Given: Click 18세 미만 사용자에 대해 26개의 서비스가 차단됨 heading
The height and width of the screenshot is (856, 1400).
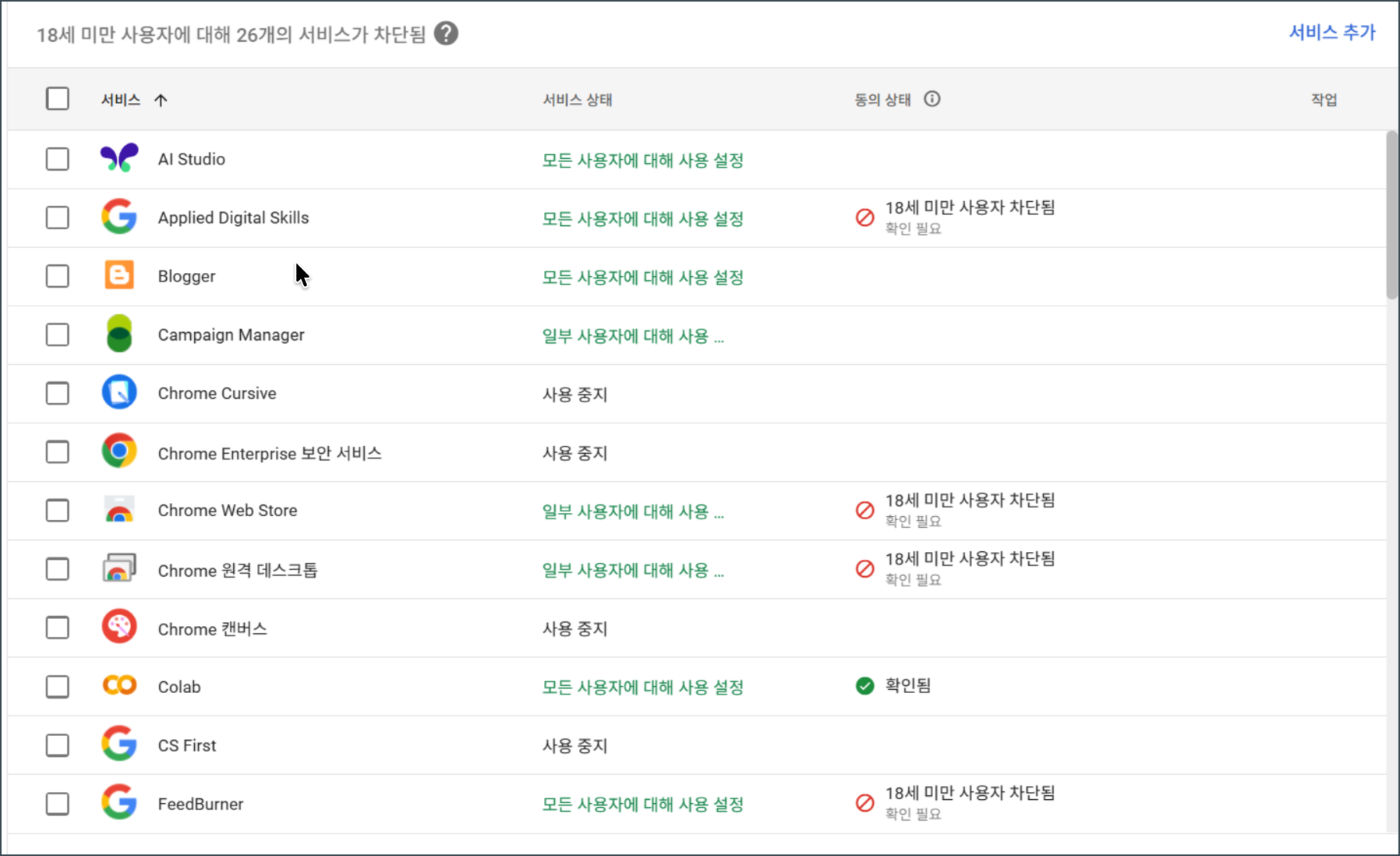Looking at the screenshot, I should 232,34.
